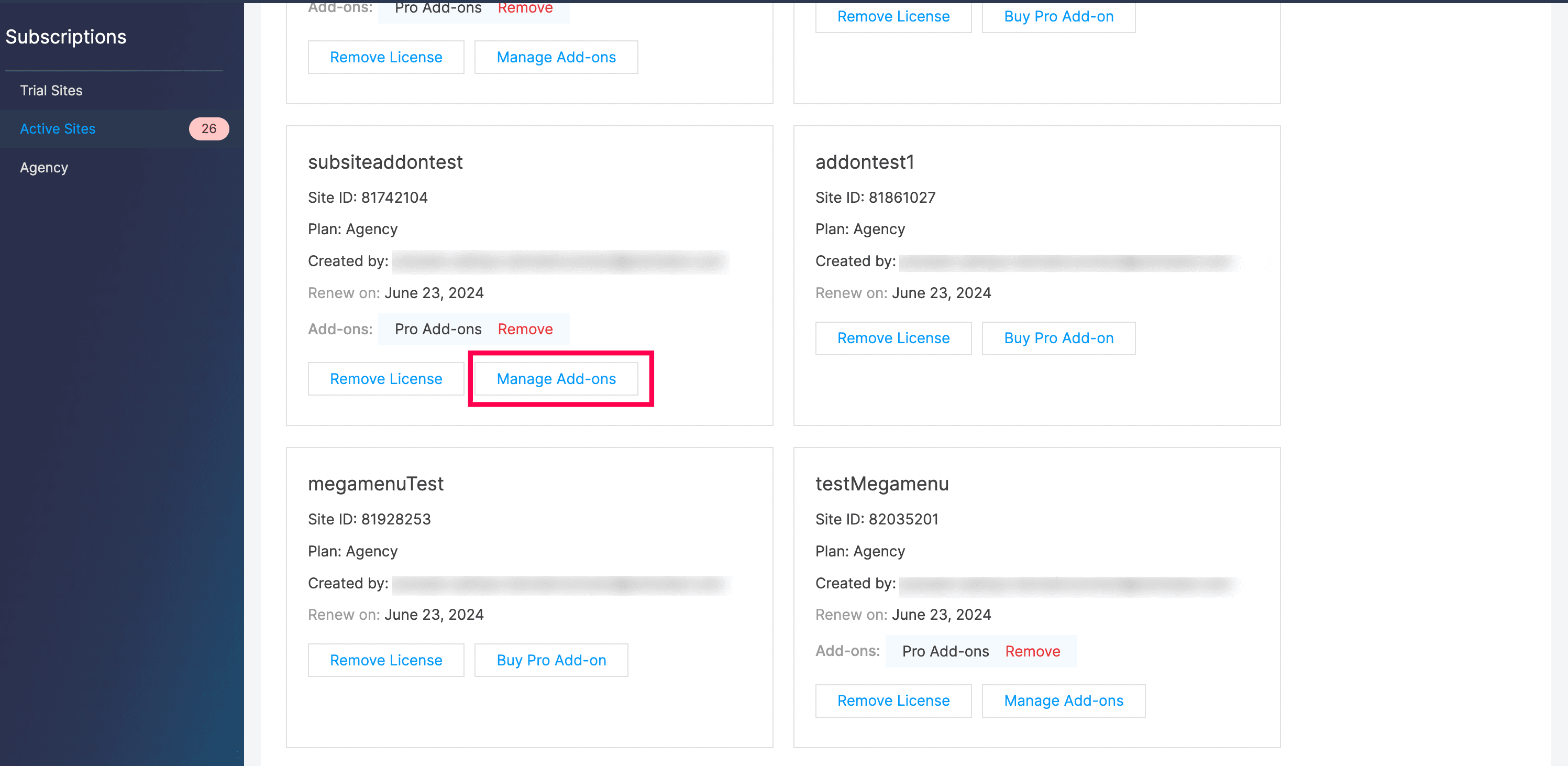Click the testMegamenu site title
Screen dimensions: 1568x766
[x=881, y=484]
